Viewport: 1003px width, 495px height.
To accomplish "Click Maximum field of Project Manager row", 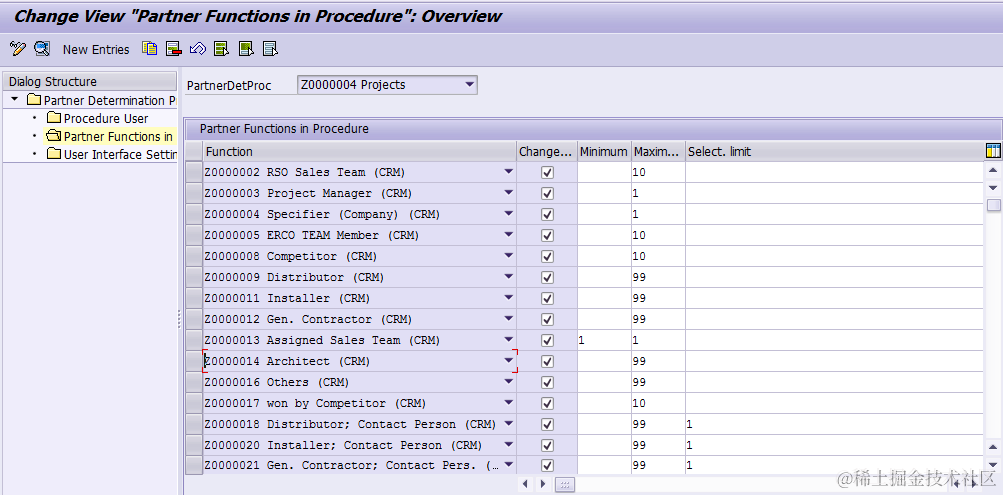I will [658, 193].
